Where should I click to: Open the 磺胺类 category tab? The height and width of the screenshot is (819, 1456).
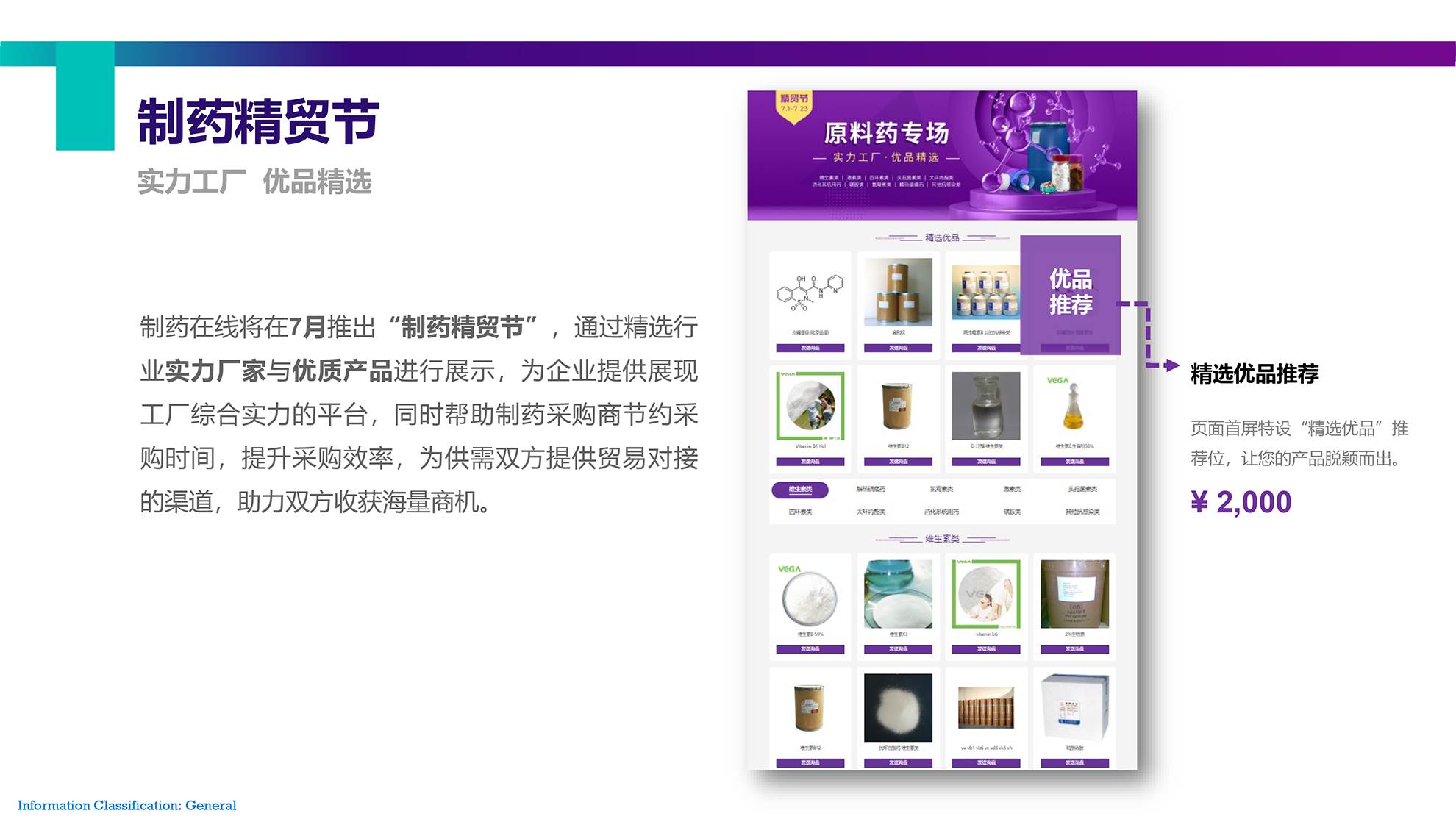click(x=1012, y=512)
